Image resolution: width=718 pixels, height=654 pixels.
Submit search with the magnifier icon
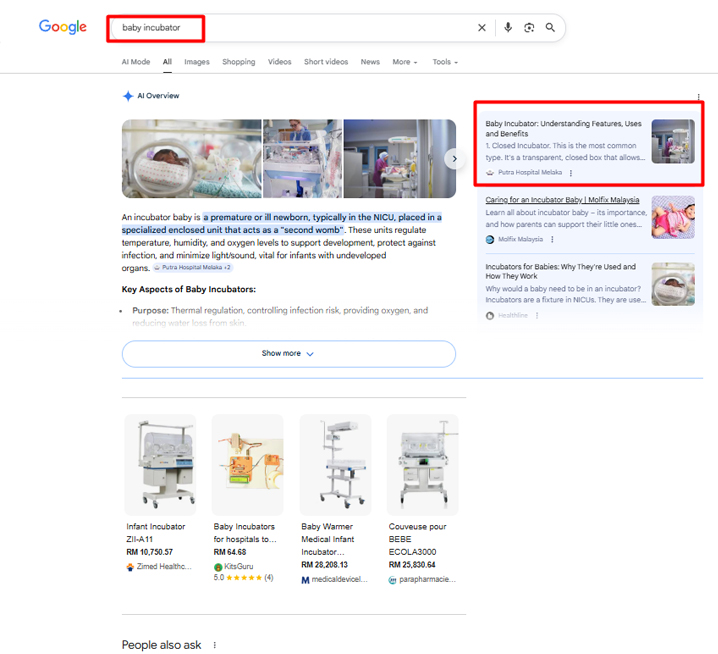(550, 28)
